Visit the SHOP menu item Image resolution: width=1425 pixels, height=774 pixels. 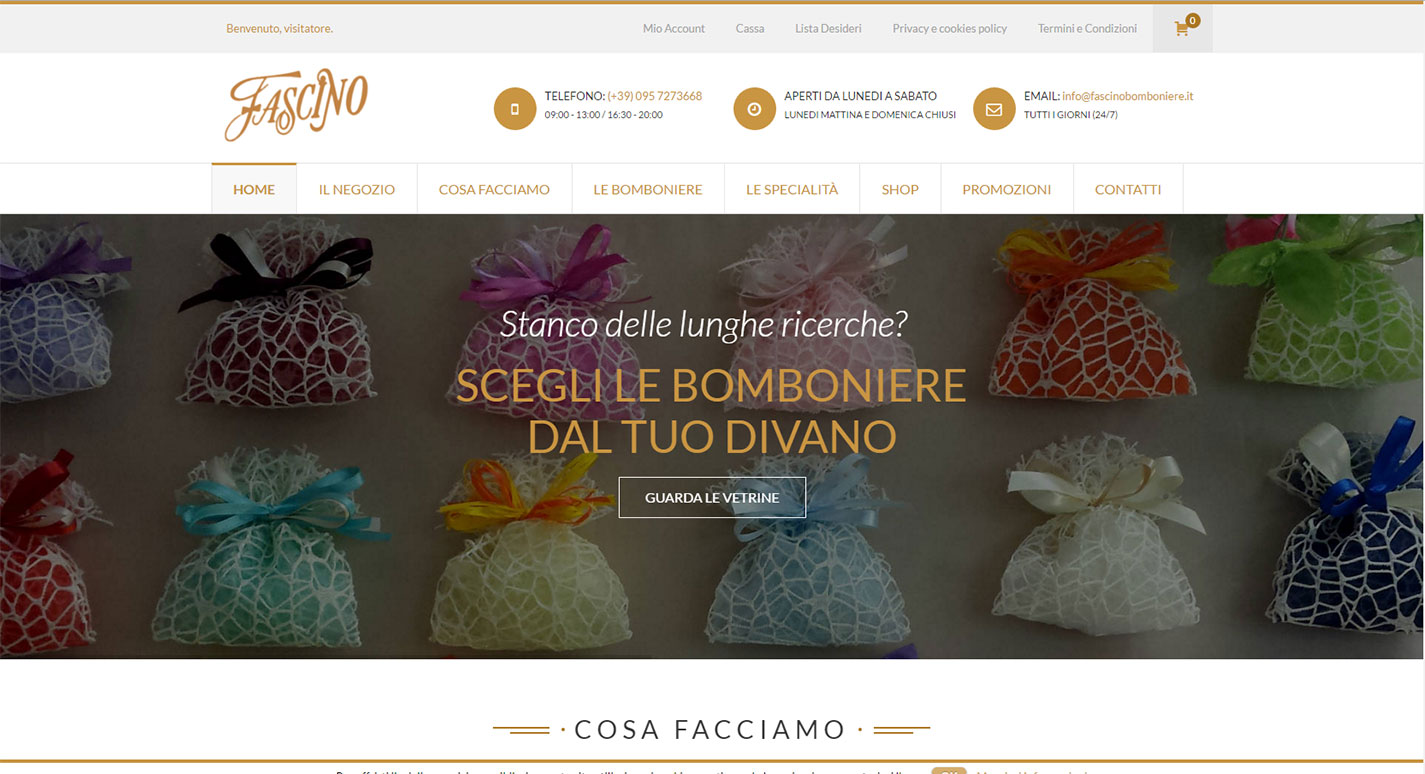(x=900, y=189)
